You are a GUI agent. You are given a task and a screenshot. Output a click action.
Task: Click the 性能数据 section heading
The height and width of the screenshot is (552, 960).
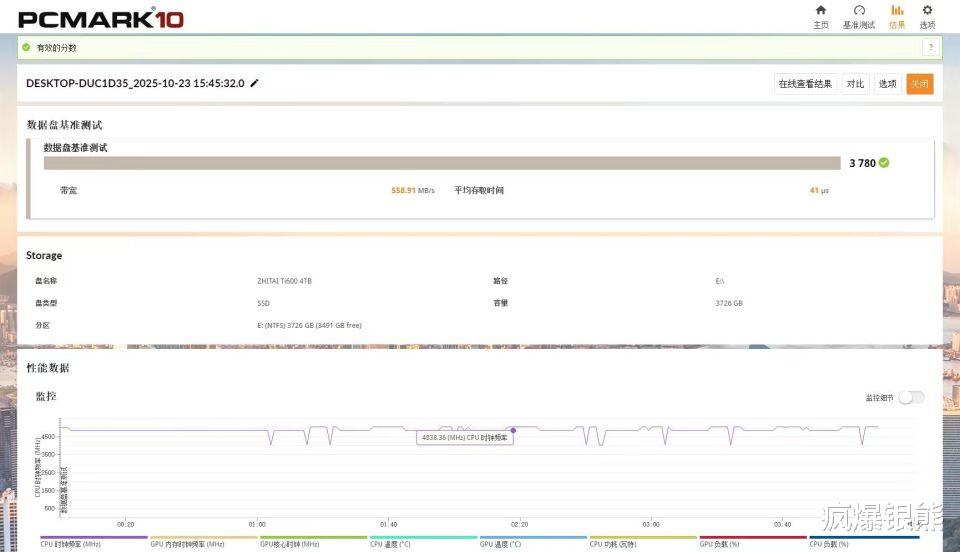coord(48,368)
